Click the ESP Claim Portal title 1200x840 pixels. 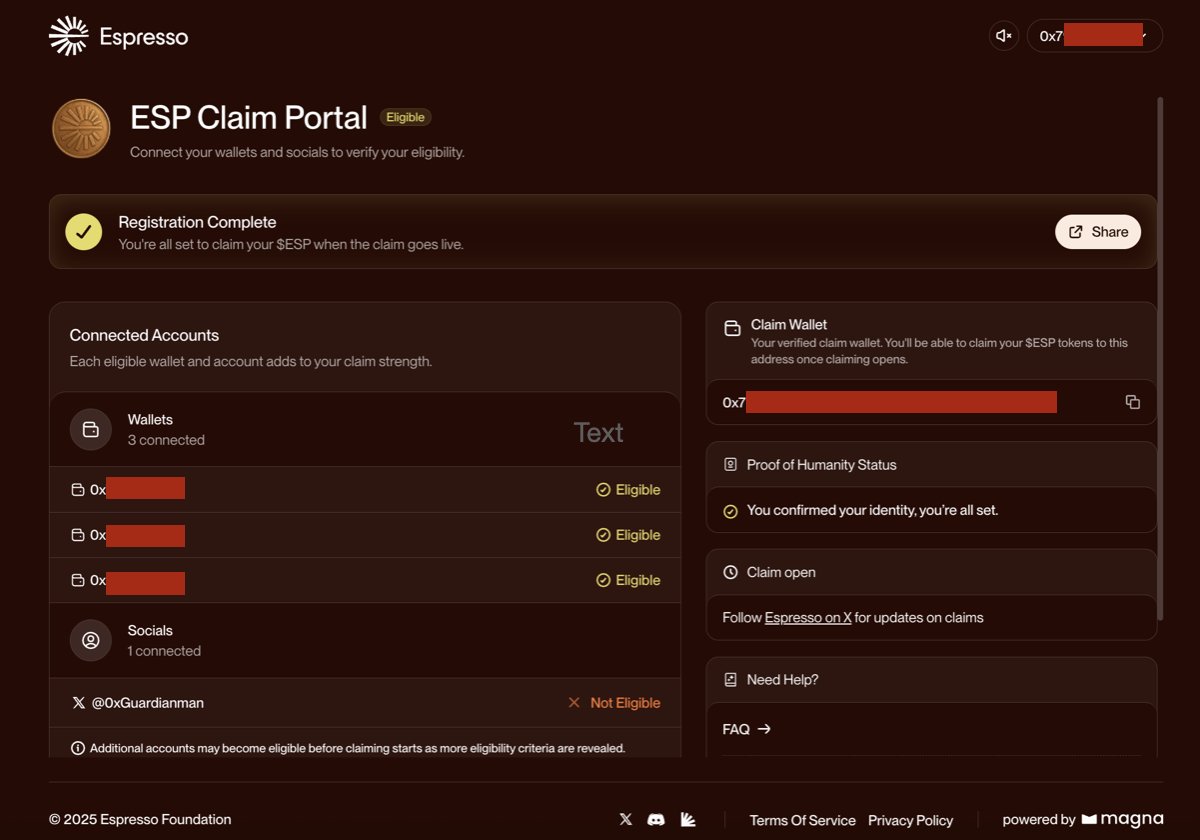249,118
